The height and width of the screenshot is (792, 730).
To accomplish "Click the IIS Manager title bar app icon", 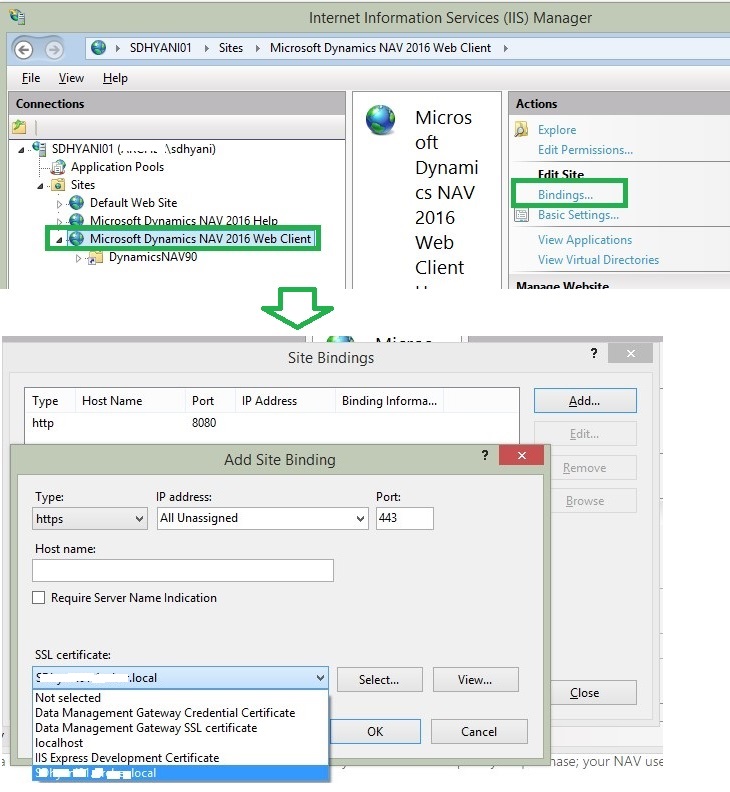I will click(17, 17).
